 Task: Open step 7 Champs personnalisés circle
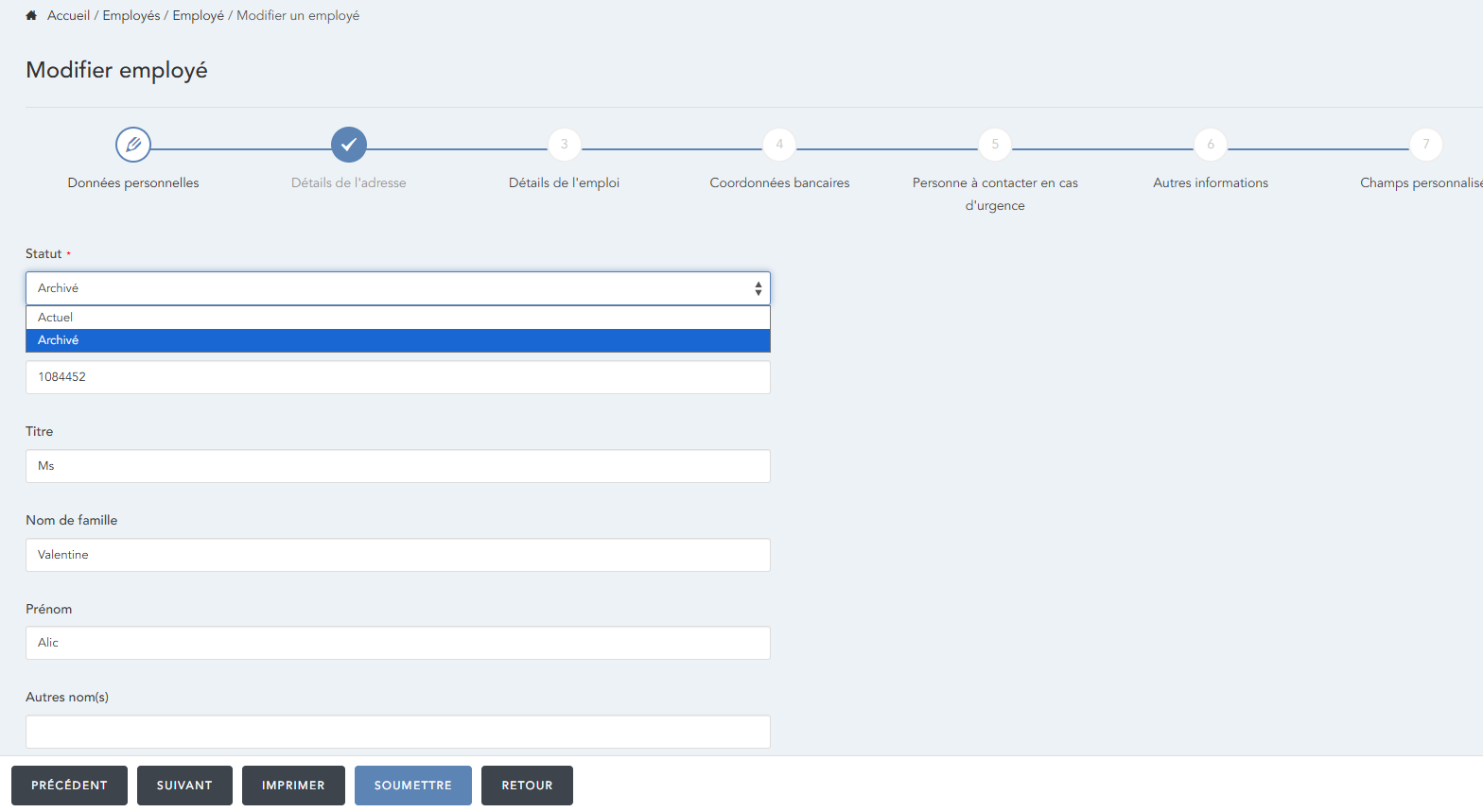[x=1425, y=145]
